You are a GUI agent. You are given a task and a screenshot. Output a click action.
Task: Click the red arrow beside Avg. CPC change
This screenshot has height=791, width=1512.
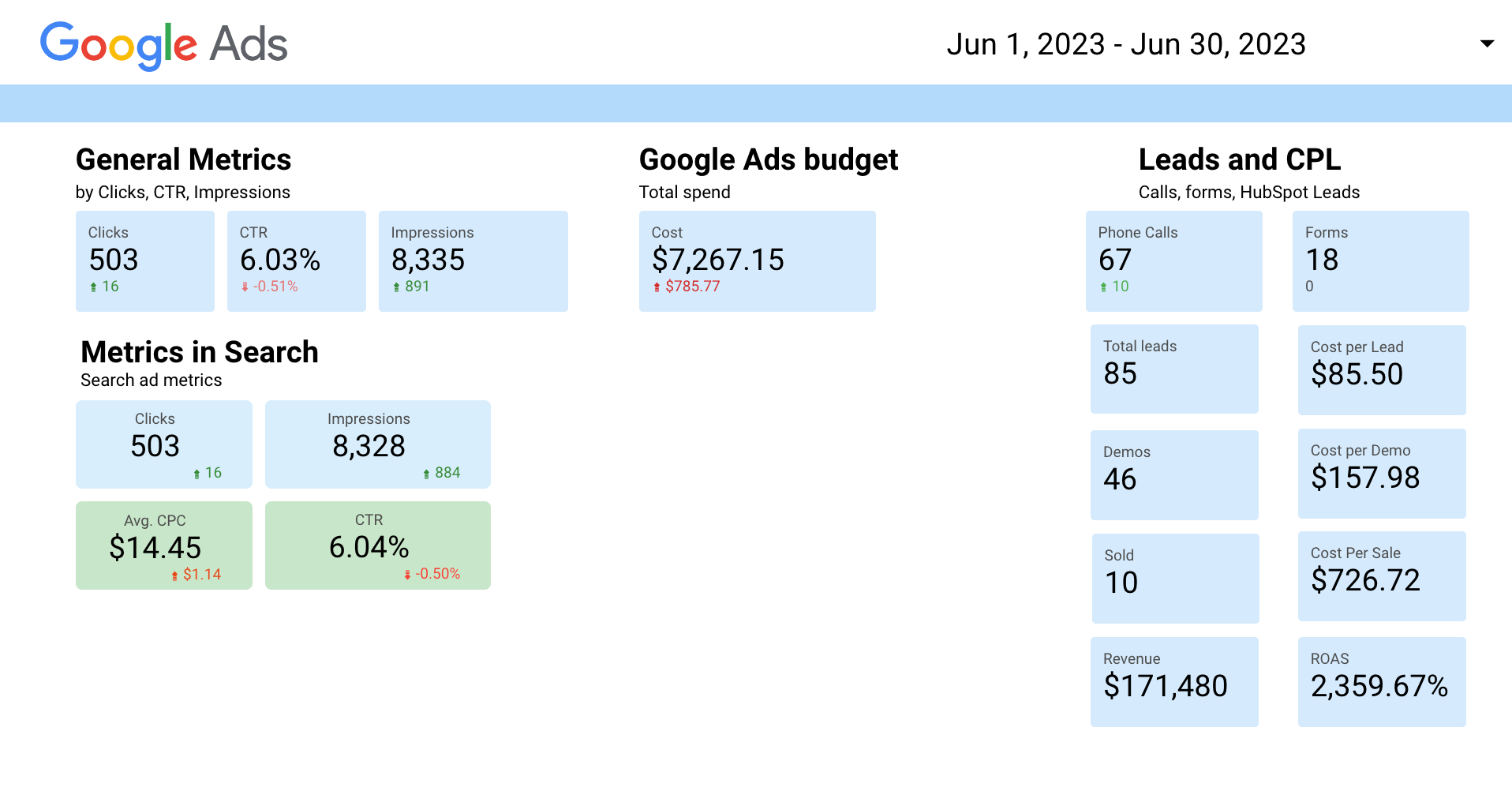(x=175, y=574)
